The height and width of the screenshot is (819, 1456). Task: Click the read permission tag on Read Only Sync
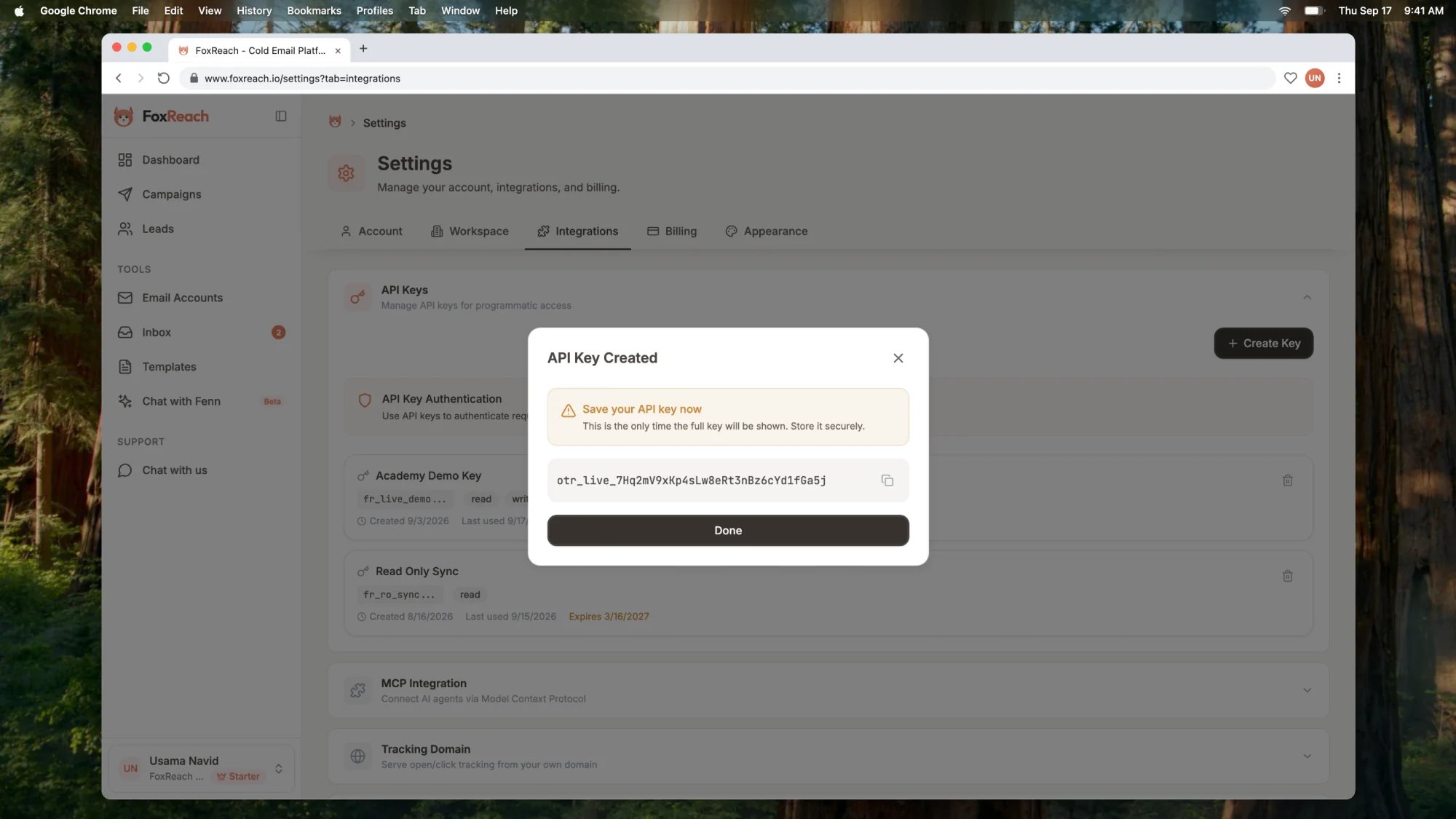(470, 595)
